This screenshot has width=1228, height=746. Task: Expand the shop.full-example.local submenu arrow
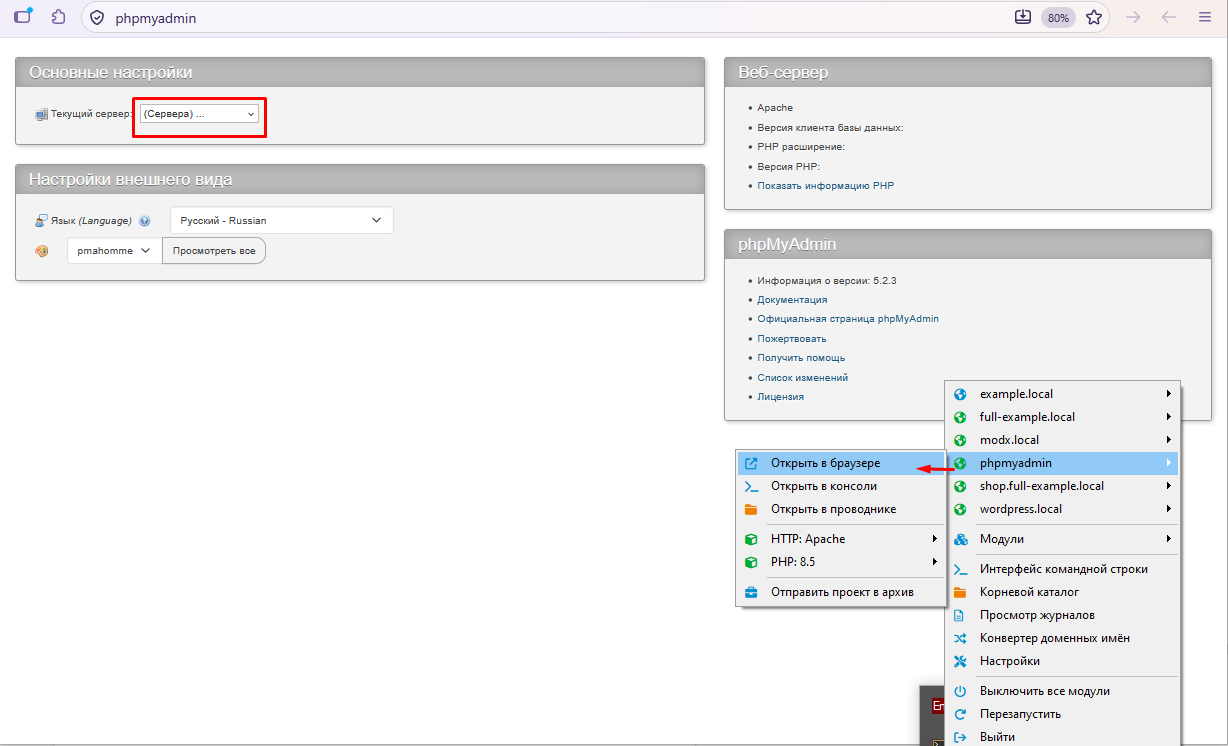click(1168, 486)
